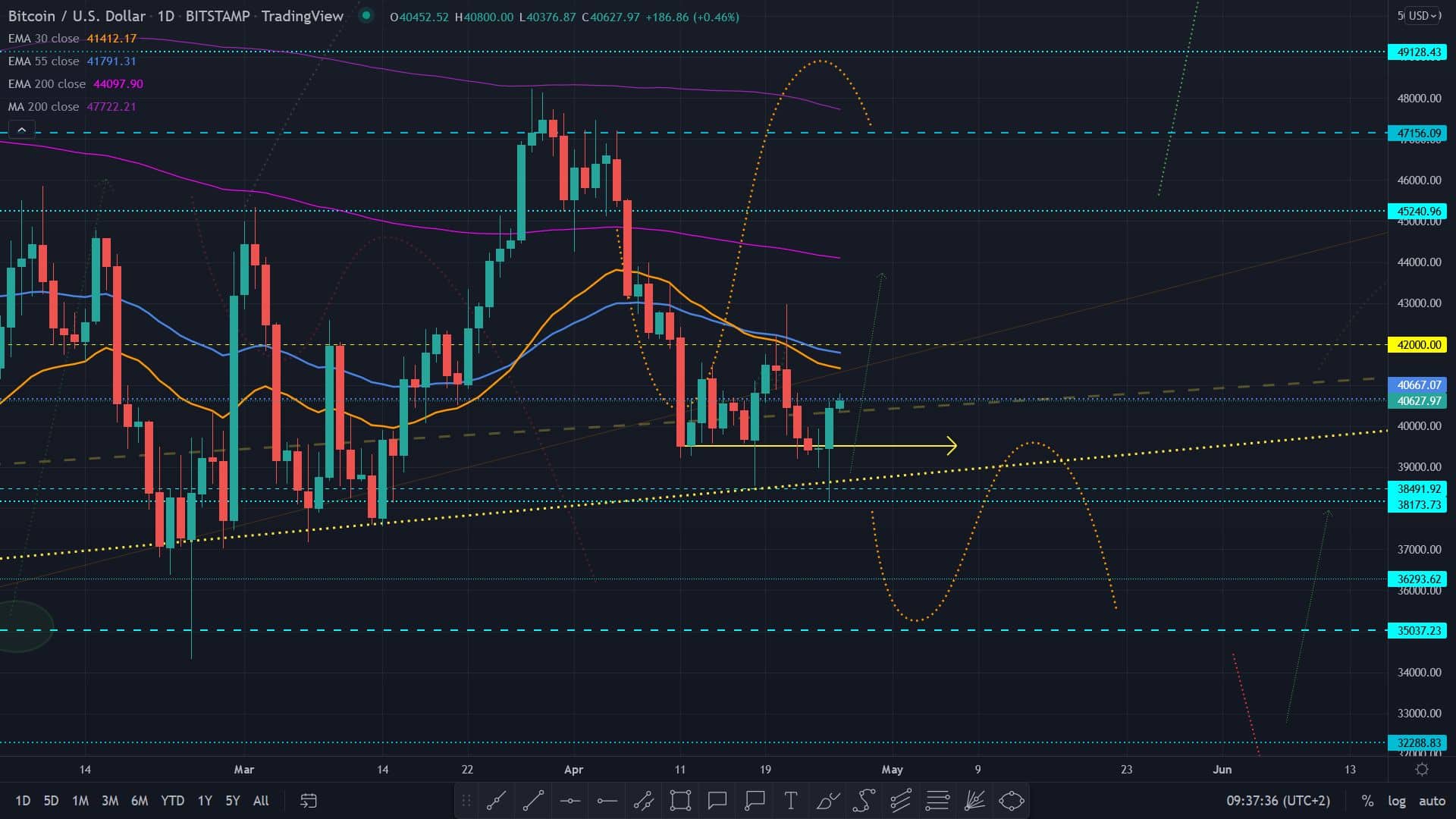Select the EMA 55 close indicator legend
This screenshot has height=819, width=1456.
pyautogui.click(x=72, y=61)
